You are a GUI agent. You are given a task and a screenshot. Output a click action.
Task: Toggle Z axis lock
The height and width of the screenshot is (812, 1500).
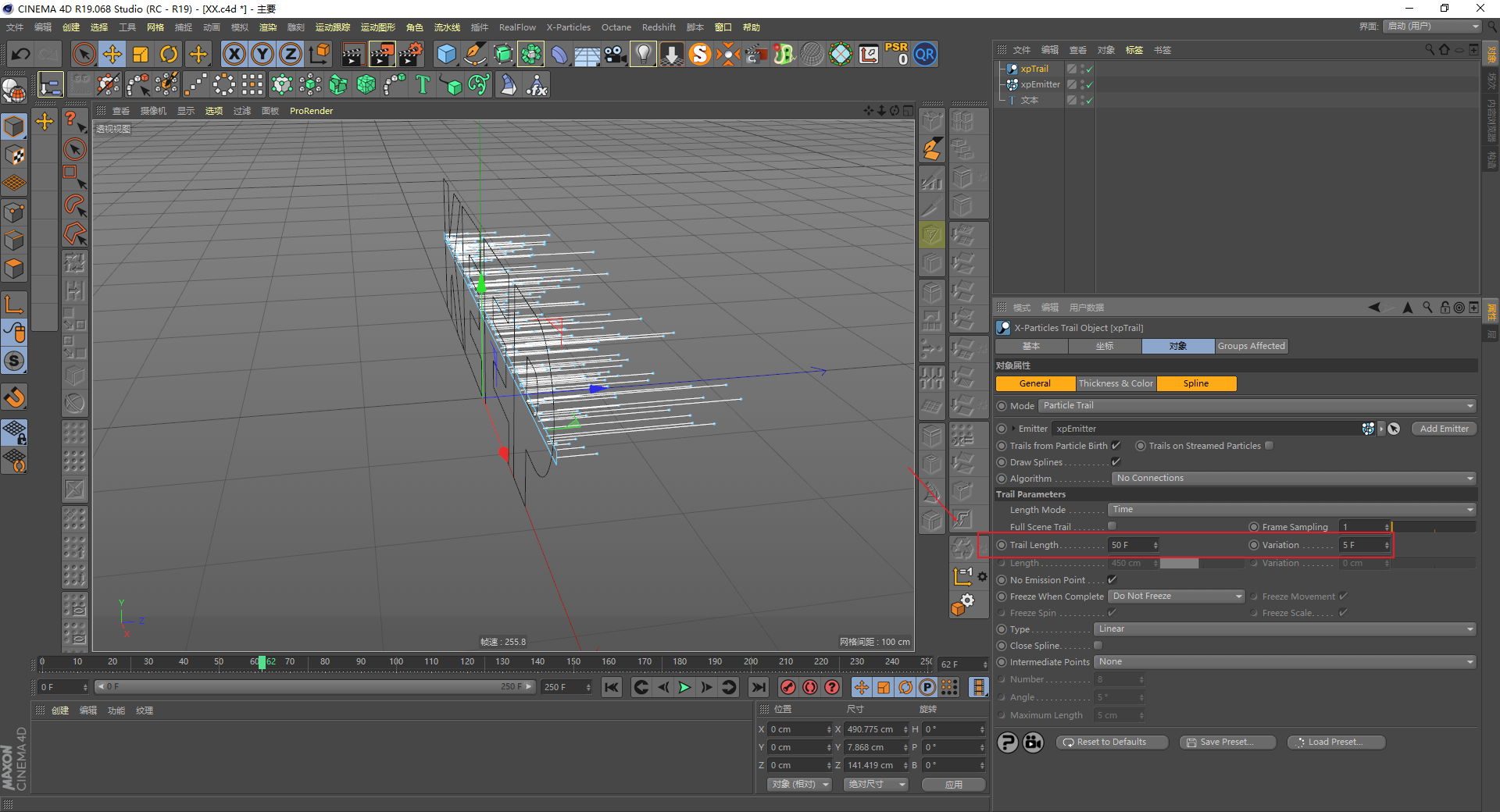(x=291, y=54)
